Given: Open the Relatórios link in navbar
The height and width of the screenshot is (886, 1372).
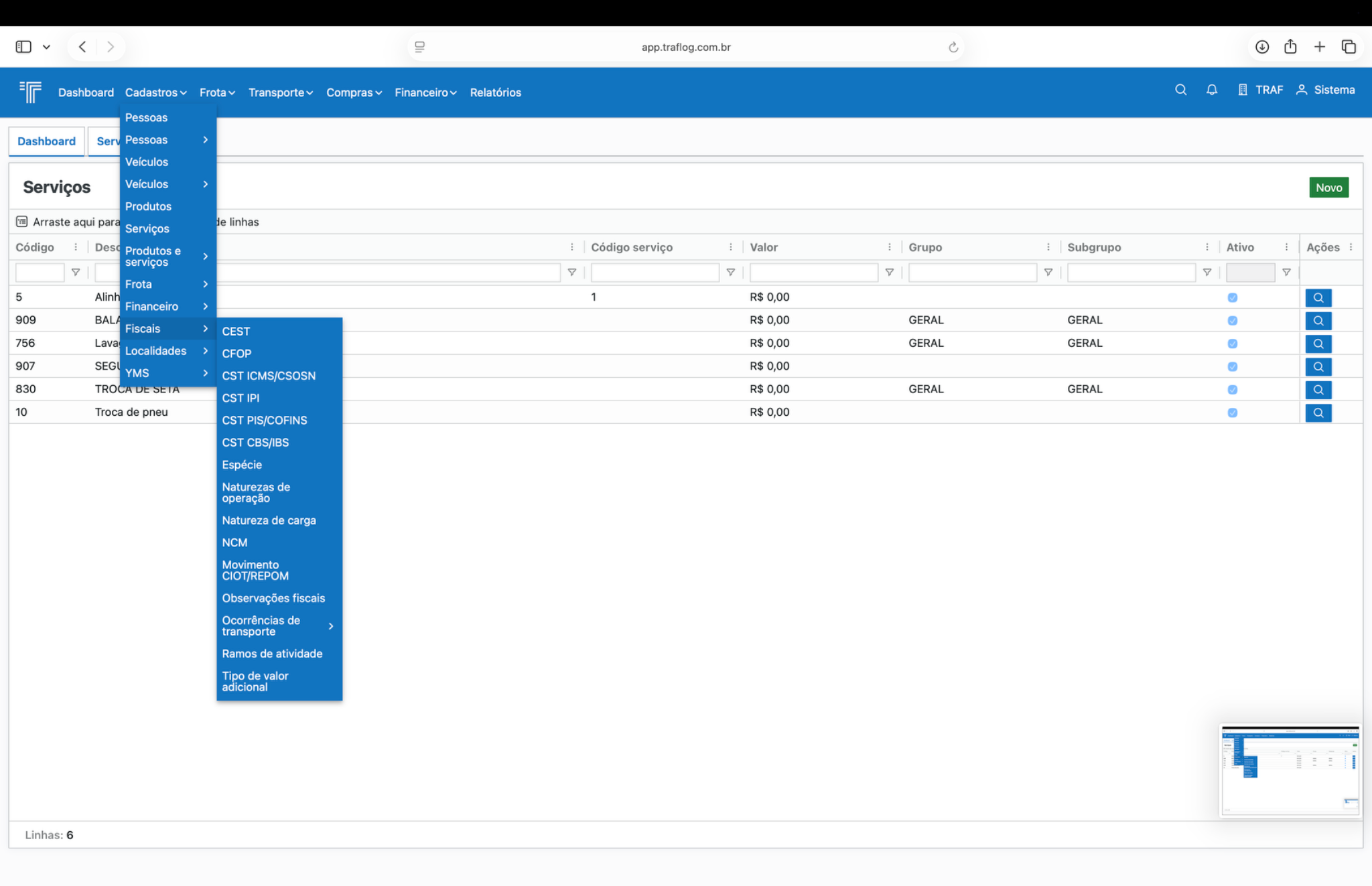Looking at the screenshot, I should coord(495,92).
